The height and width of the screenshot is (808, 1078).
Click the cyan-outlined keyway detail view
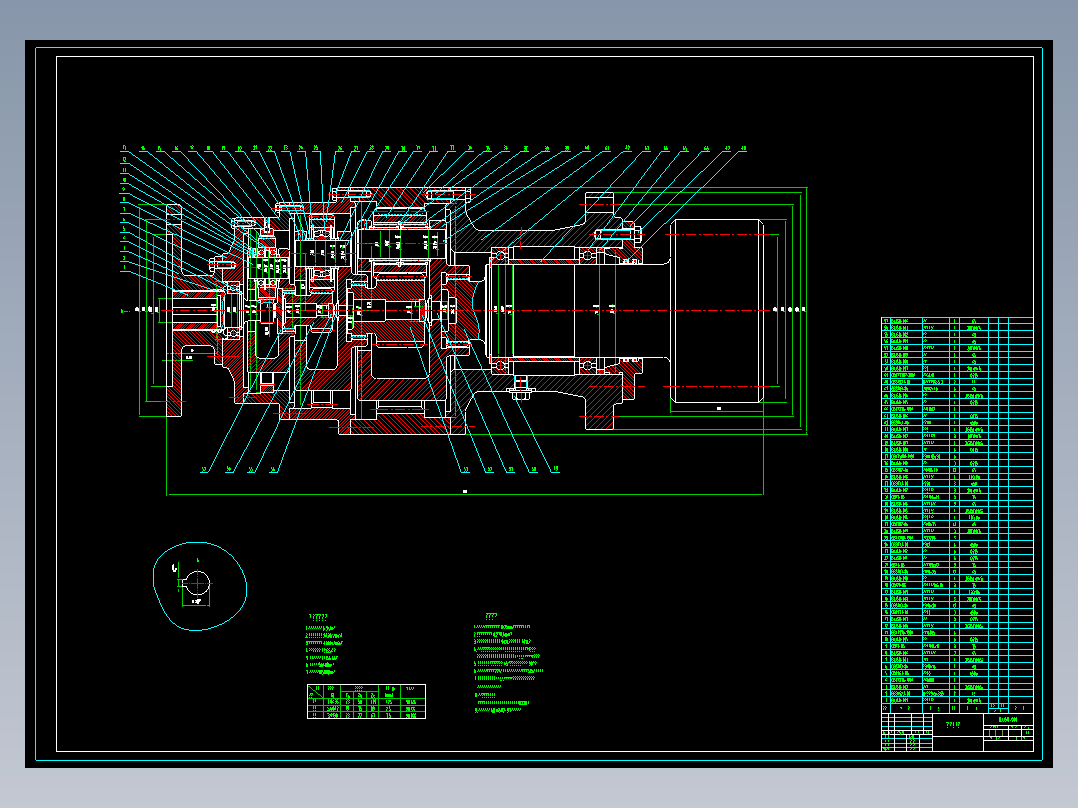tap(199, 586)
